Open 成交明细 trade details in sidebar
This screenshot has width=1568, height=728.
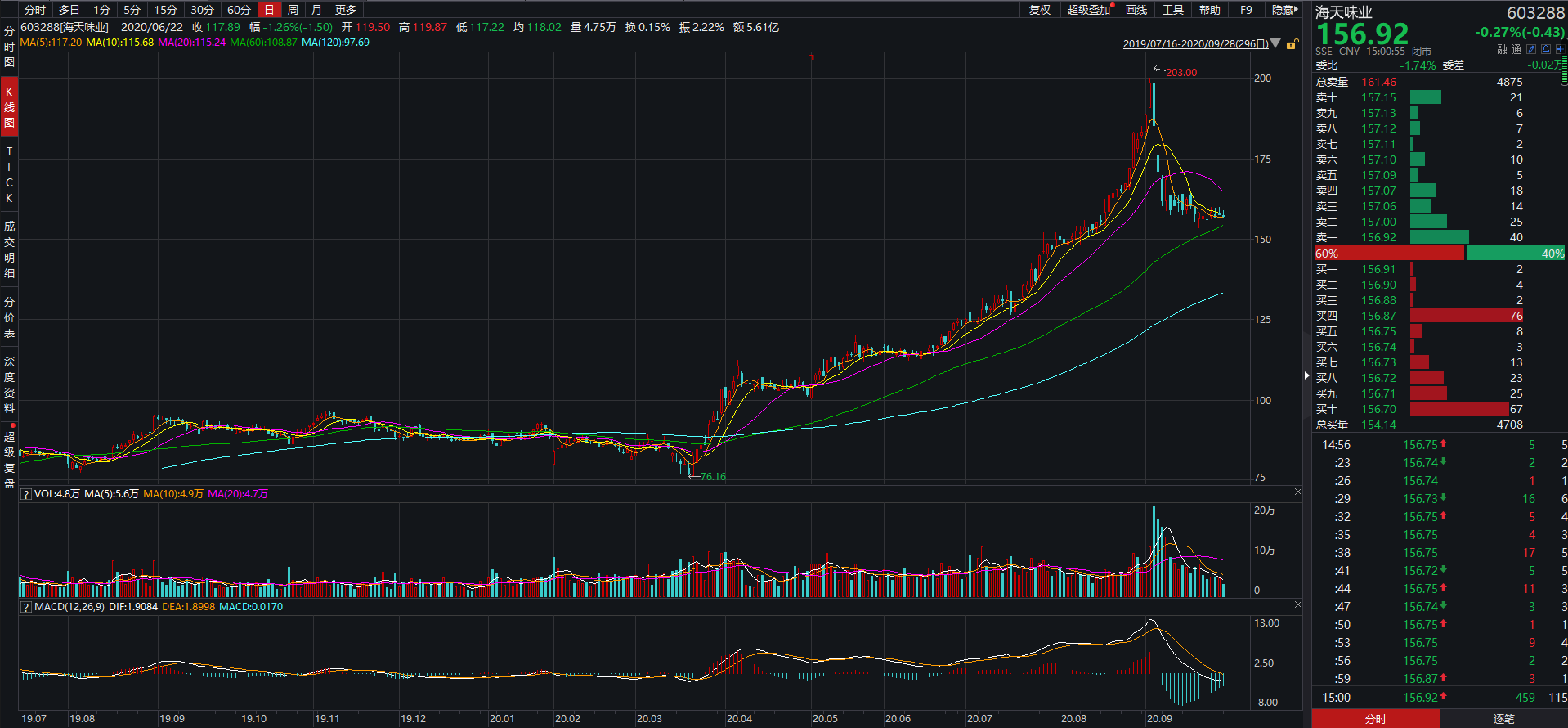[x=9, y=249]
